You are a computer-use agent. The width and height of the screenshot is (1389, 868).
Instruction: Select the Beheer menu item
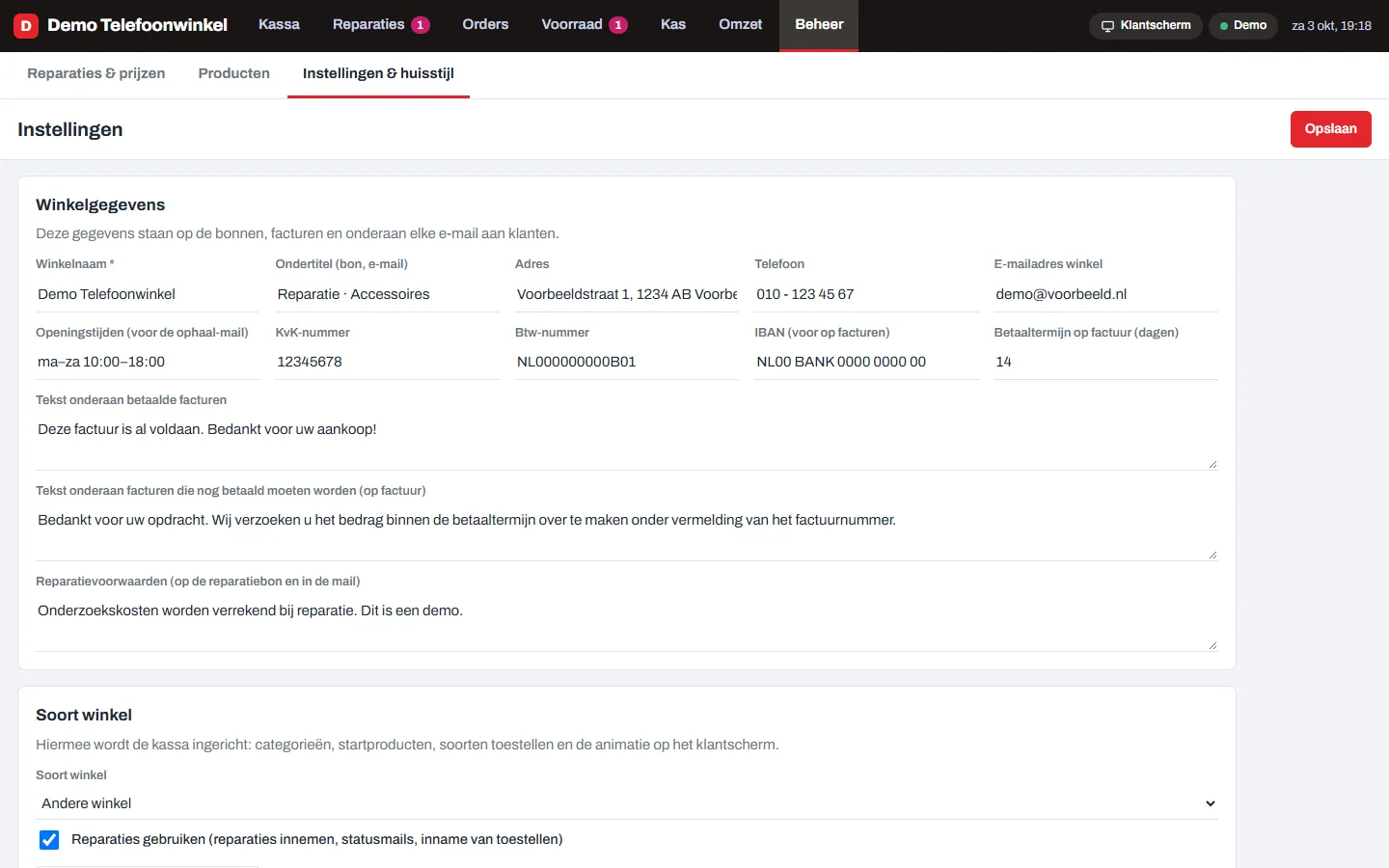[x=819, y=25]
